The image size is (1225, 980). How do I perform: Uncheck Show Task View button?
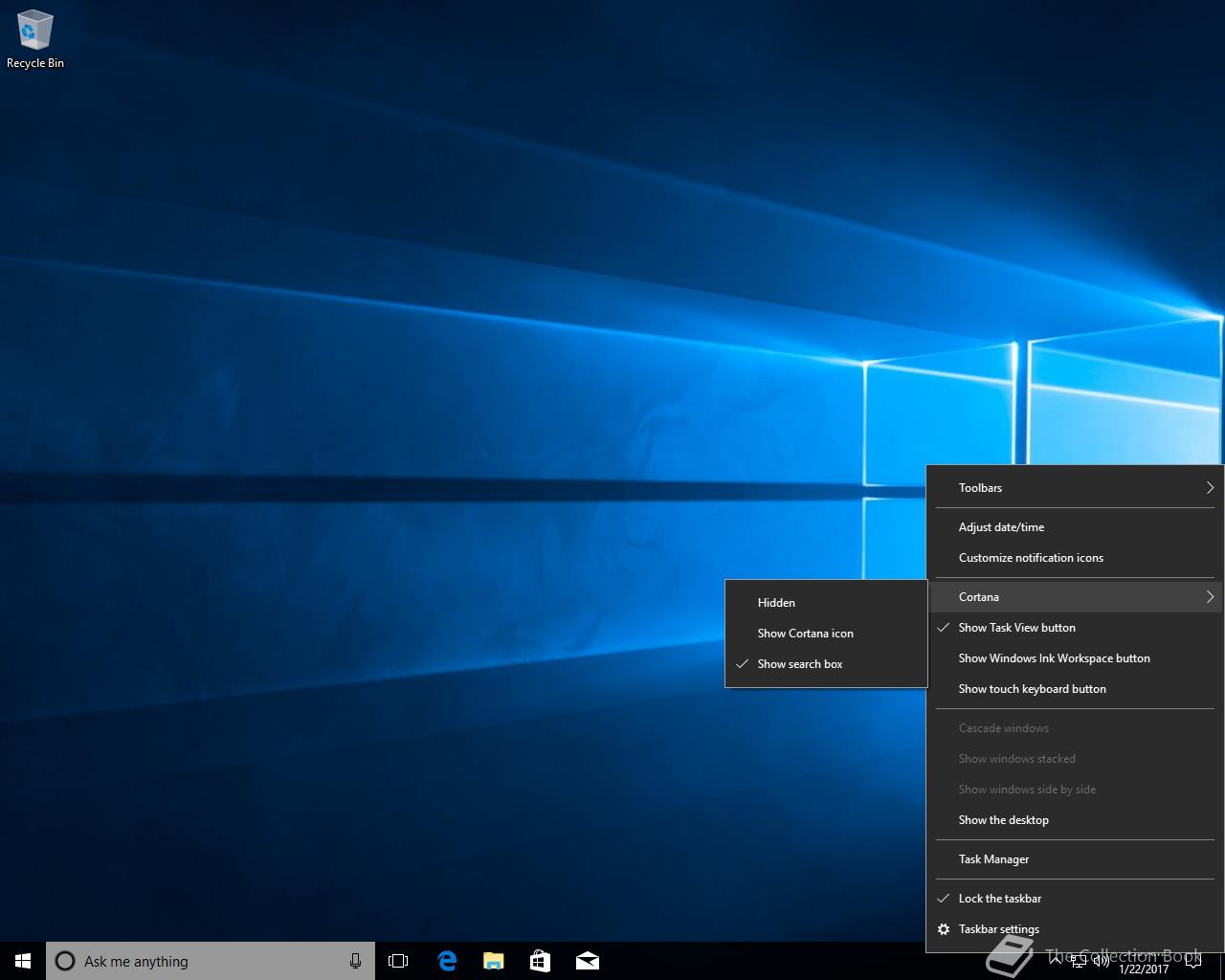pos(1016,628)
